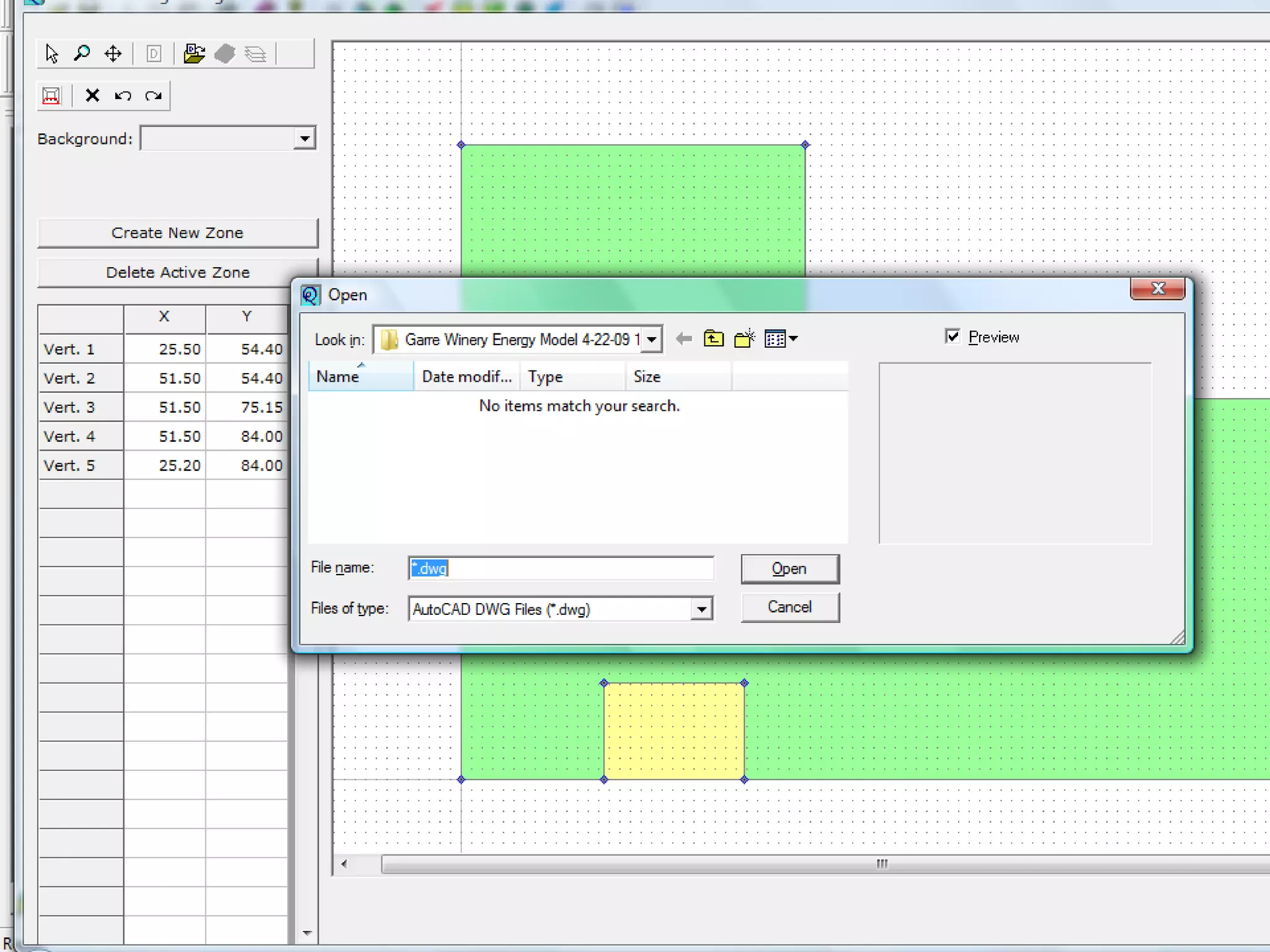Sort by the Date modified column

(x=466, y=377)
